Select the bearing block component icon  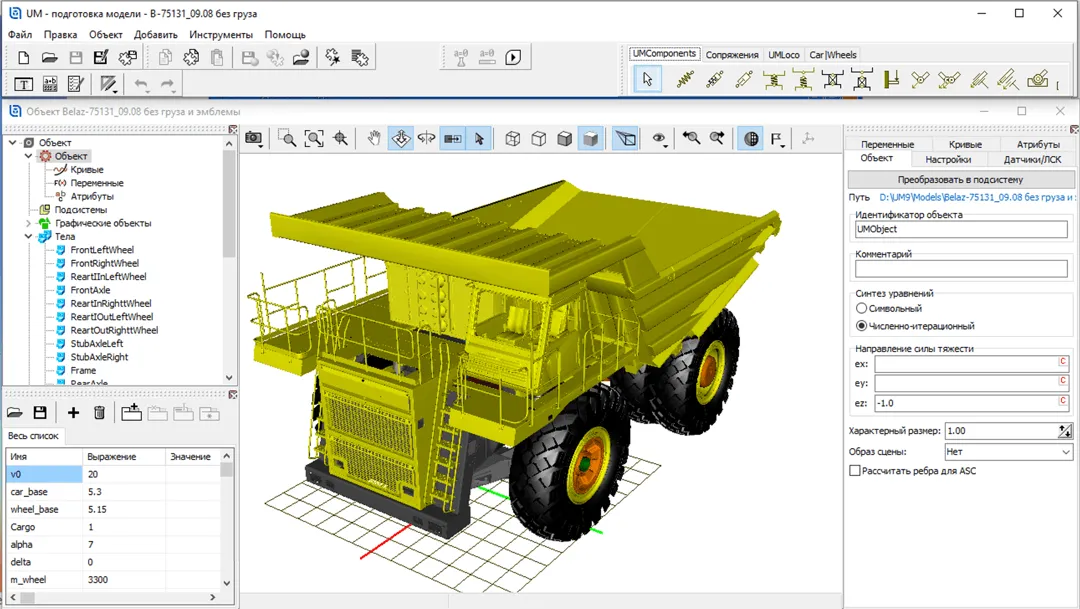click(x=1039, y=80)
